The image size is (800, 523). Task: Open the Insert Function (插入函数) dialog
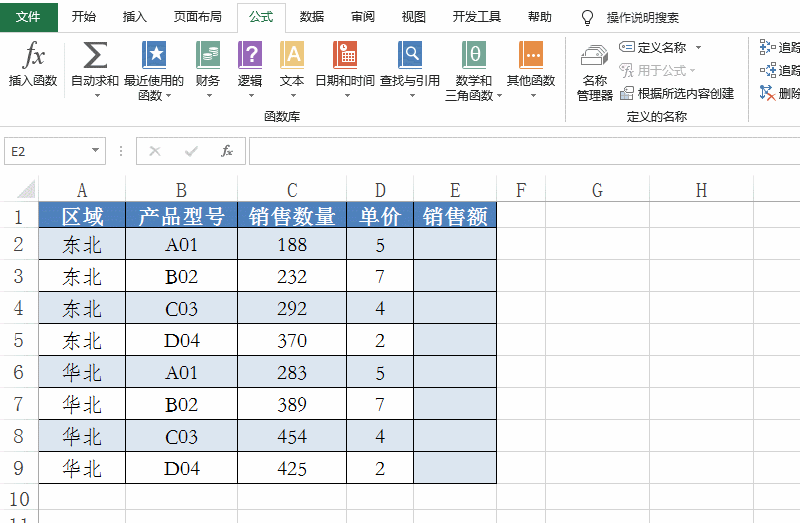point(33,64)
